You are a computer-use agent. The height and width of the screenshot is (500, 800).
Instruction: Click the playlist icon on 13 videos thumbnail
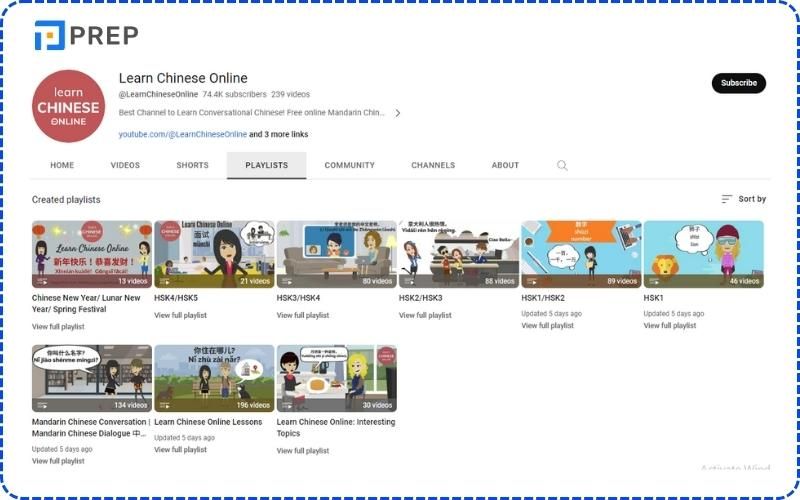point(42,281)
